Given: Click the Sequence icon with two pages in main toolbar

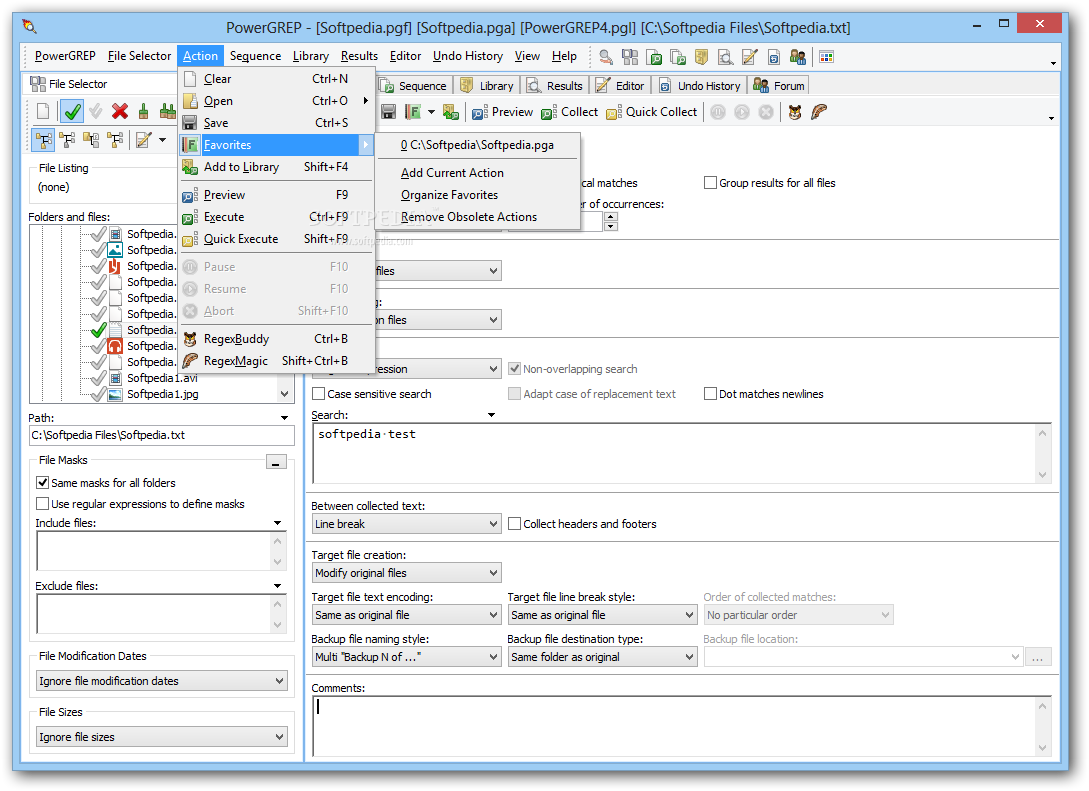Looking at the screenshot, I should coord(678,56).
